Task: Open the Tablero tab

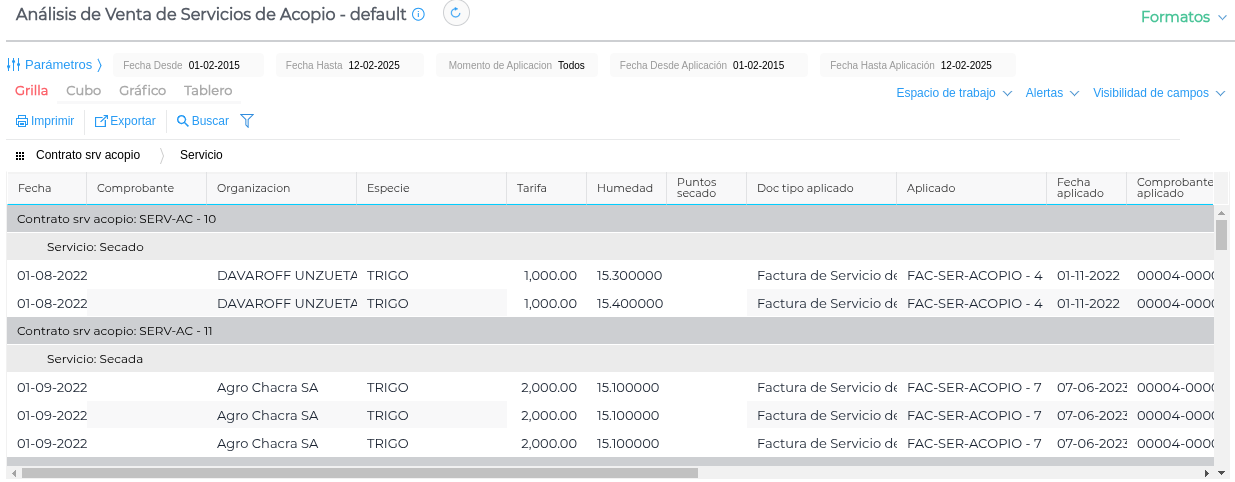Action: tap(208, 91)
